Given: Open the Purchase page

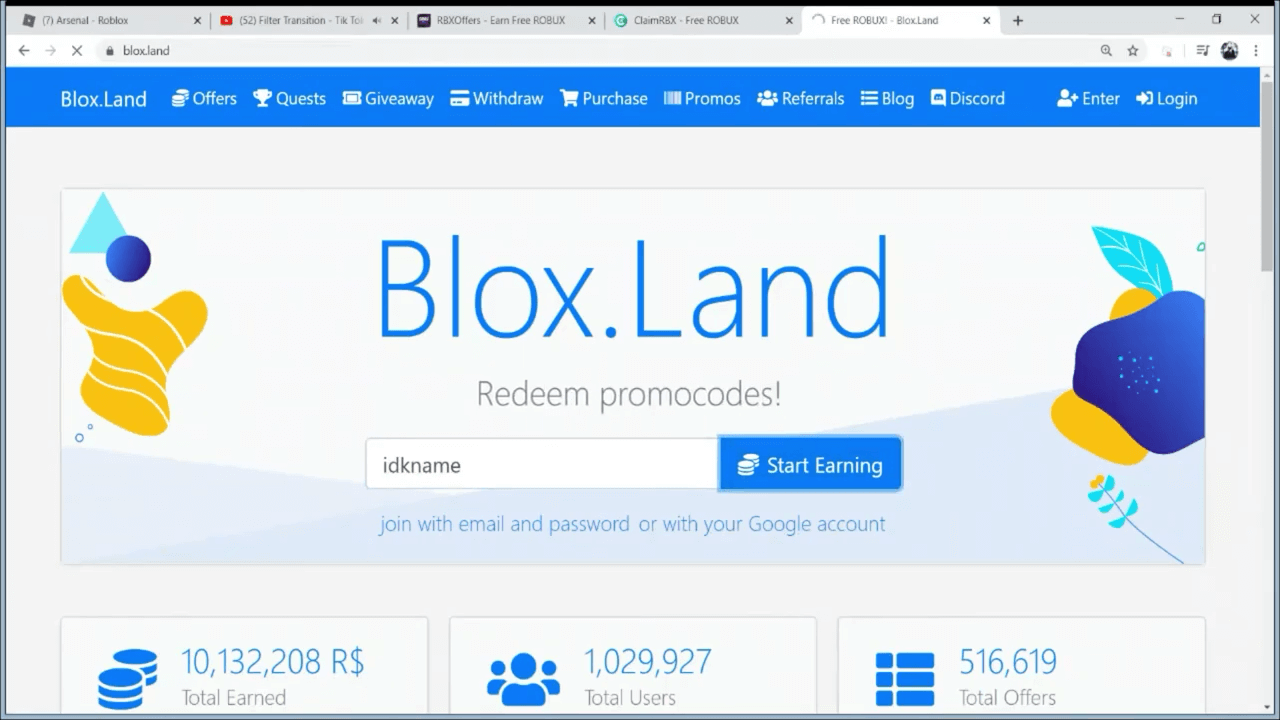Looking at the screenshot, I should point(604,98).
